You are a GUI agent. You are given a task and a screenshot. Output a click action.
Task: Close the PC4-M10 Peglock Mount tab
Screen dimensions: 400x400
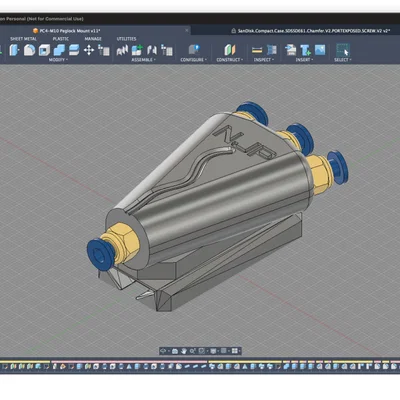[x=187, y=30]
